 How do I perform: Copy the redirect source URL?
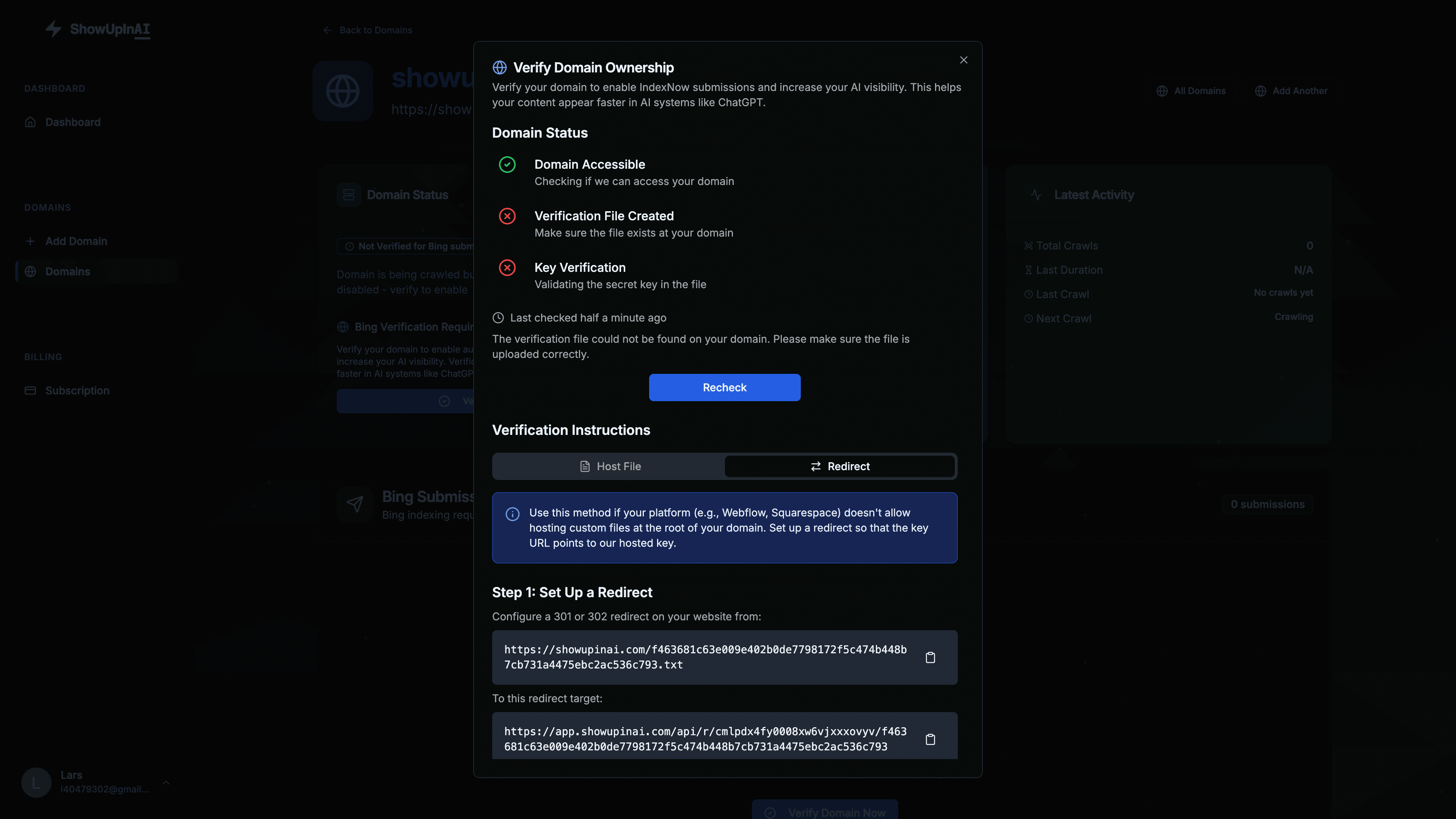point(930,657)
